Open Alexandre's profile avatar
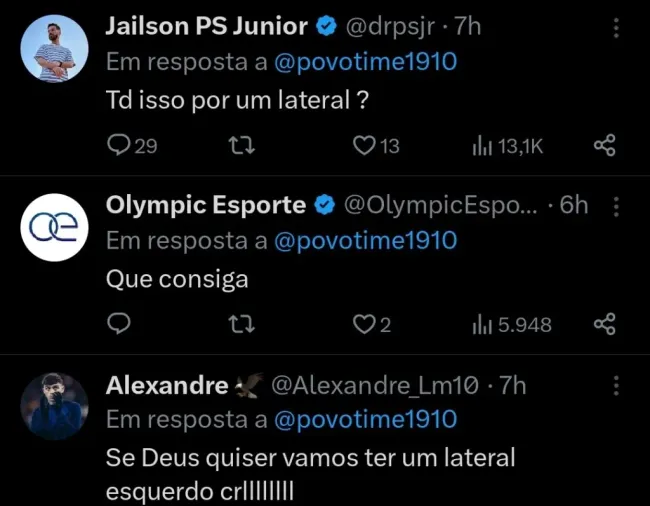Screen dimensions: 650x506 pos(54,406)
